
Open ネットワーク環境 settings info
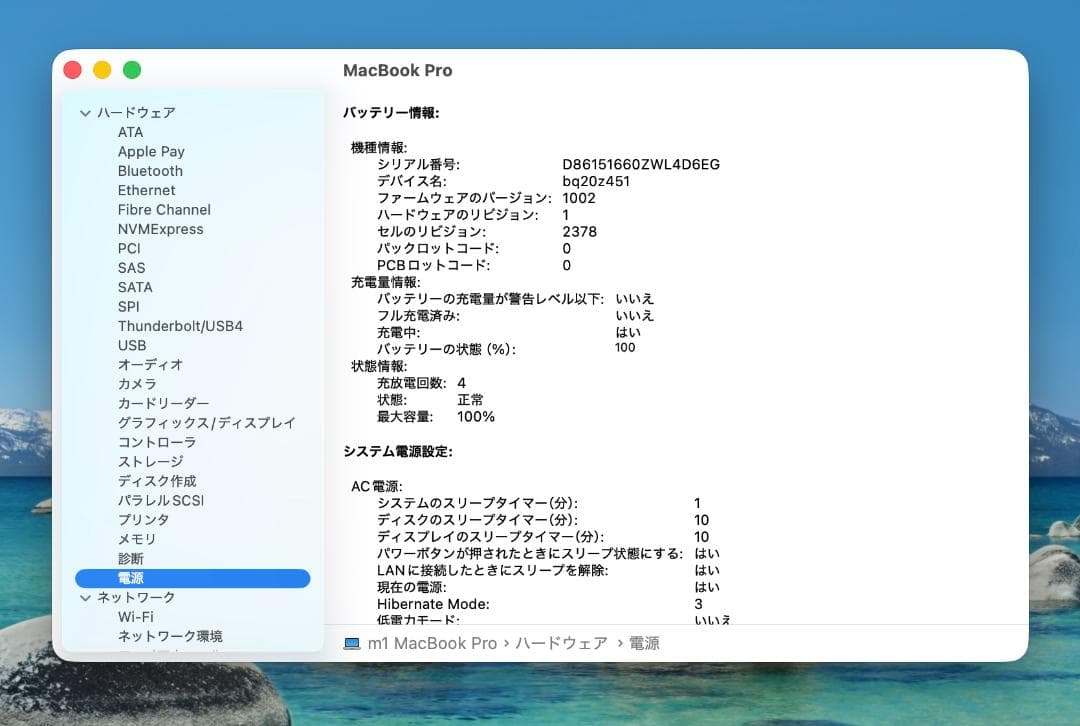(x=168, y=636)
